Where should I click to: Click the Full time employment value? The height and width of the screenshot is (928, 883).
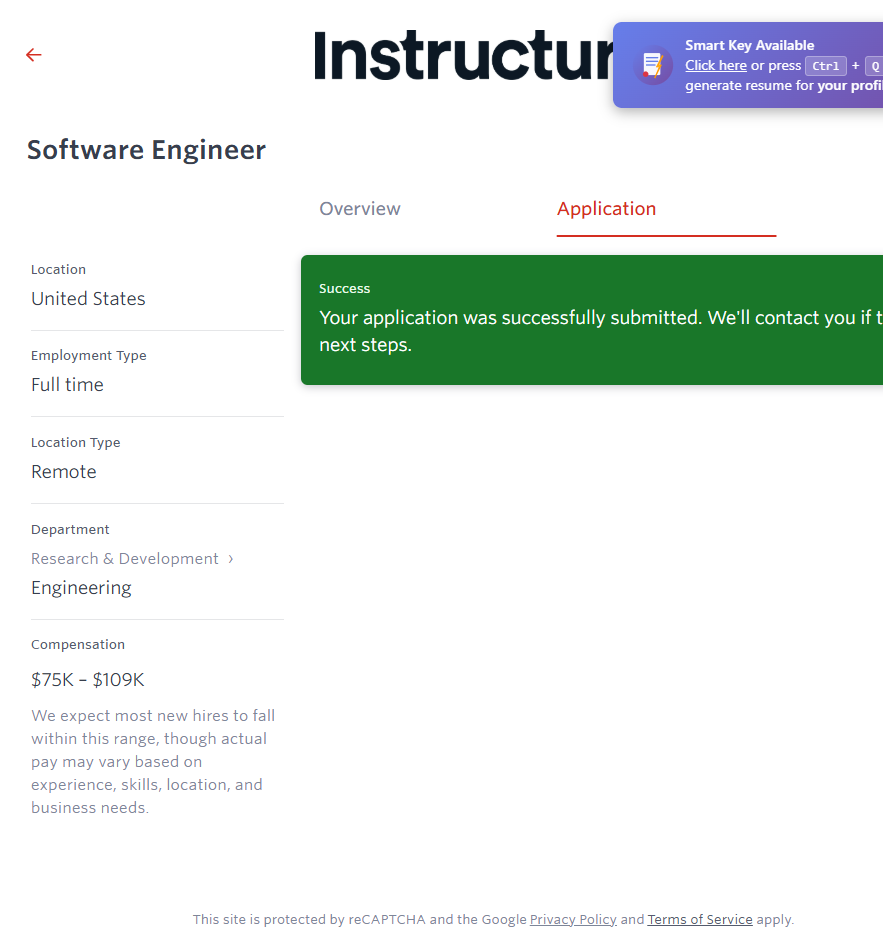pos(67,385)
